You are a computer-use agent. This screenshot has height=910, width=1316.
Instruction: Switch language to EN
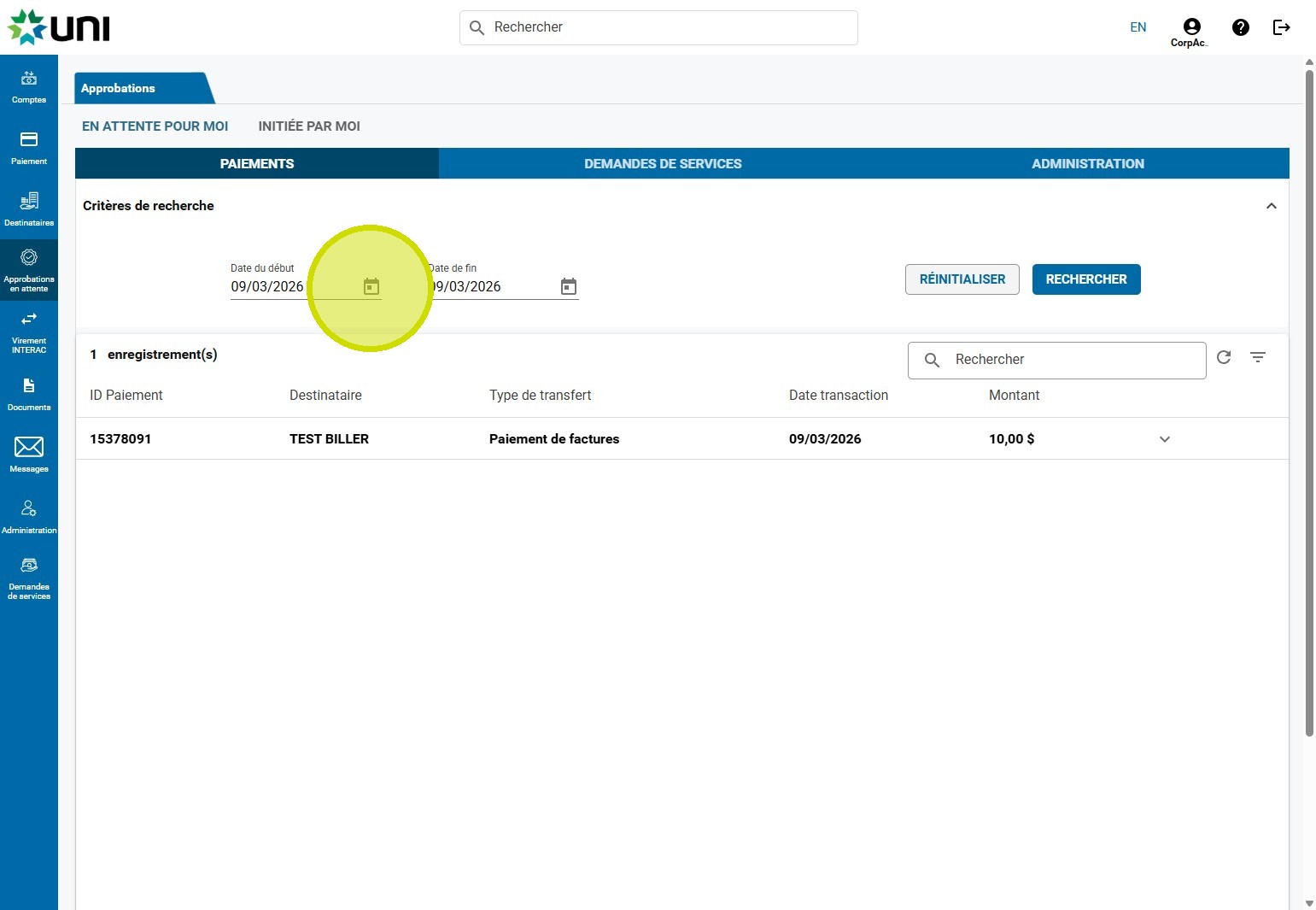click(1138, 27)
